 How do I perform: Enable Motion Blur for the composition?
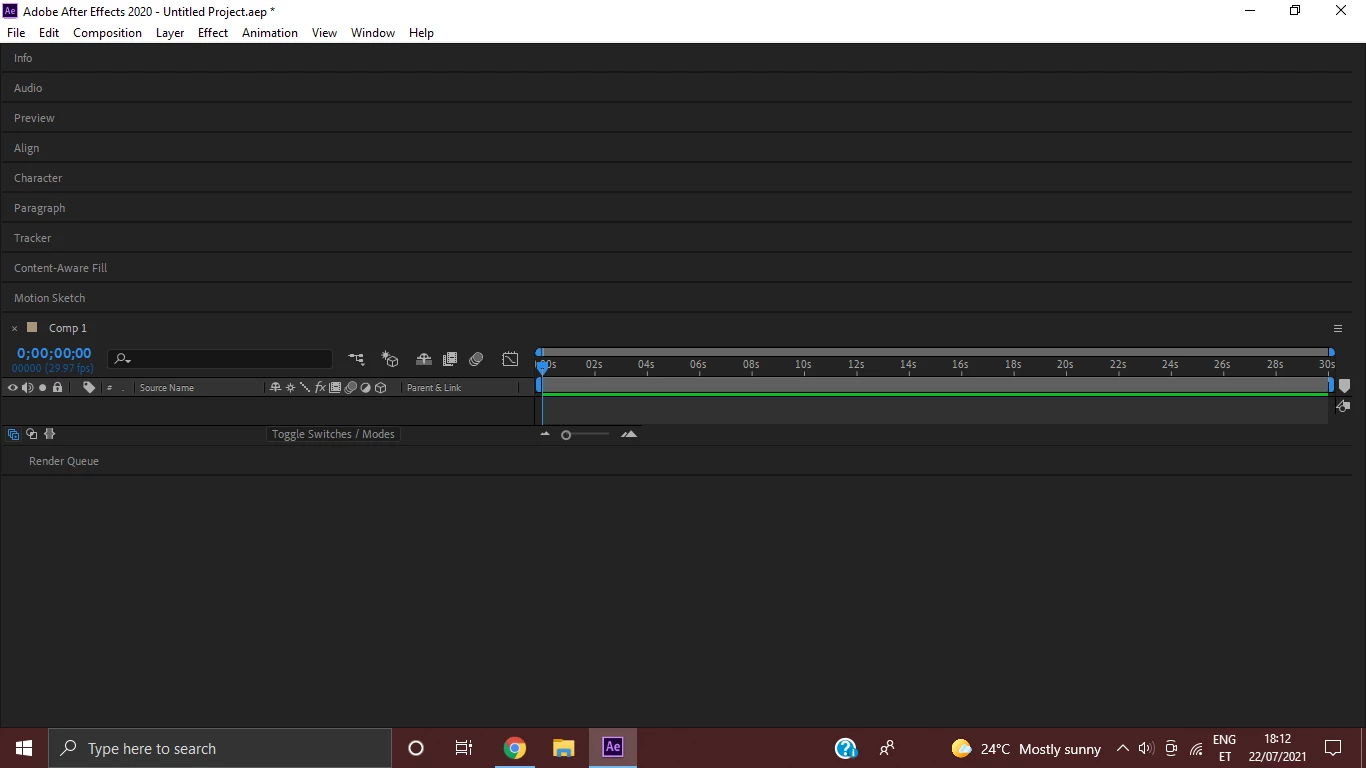coord(476,359)
